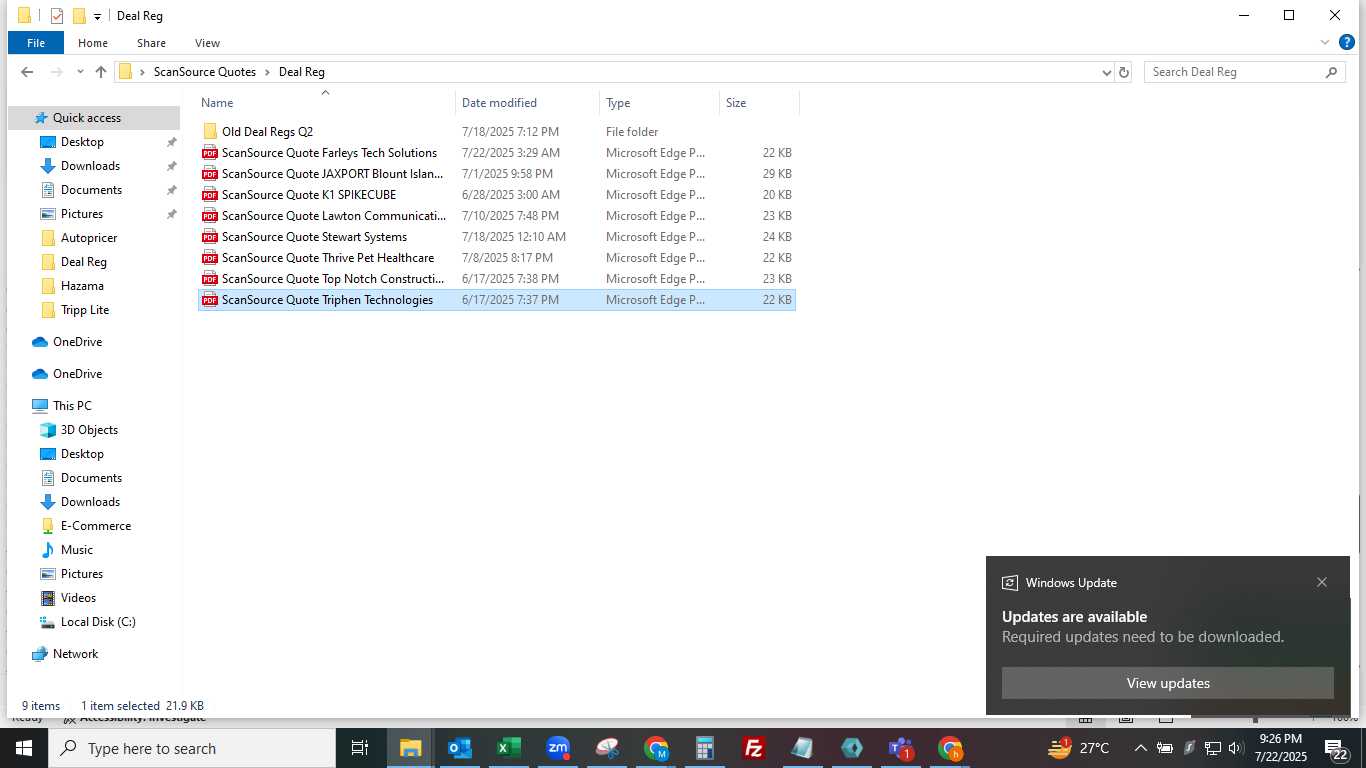Open the Windows Start menu

point(24,748)
